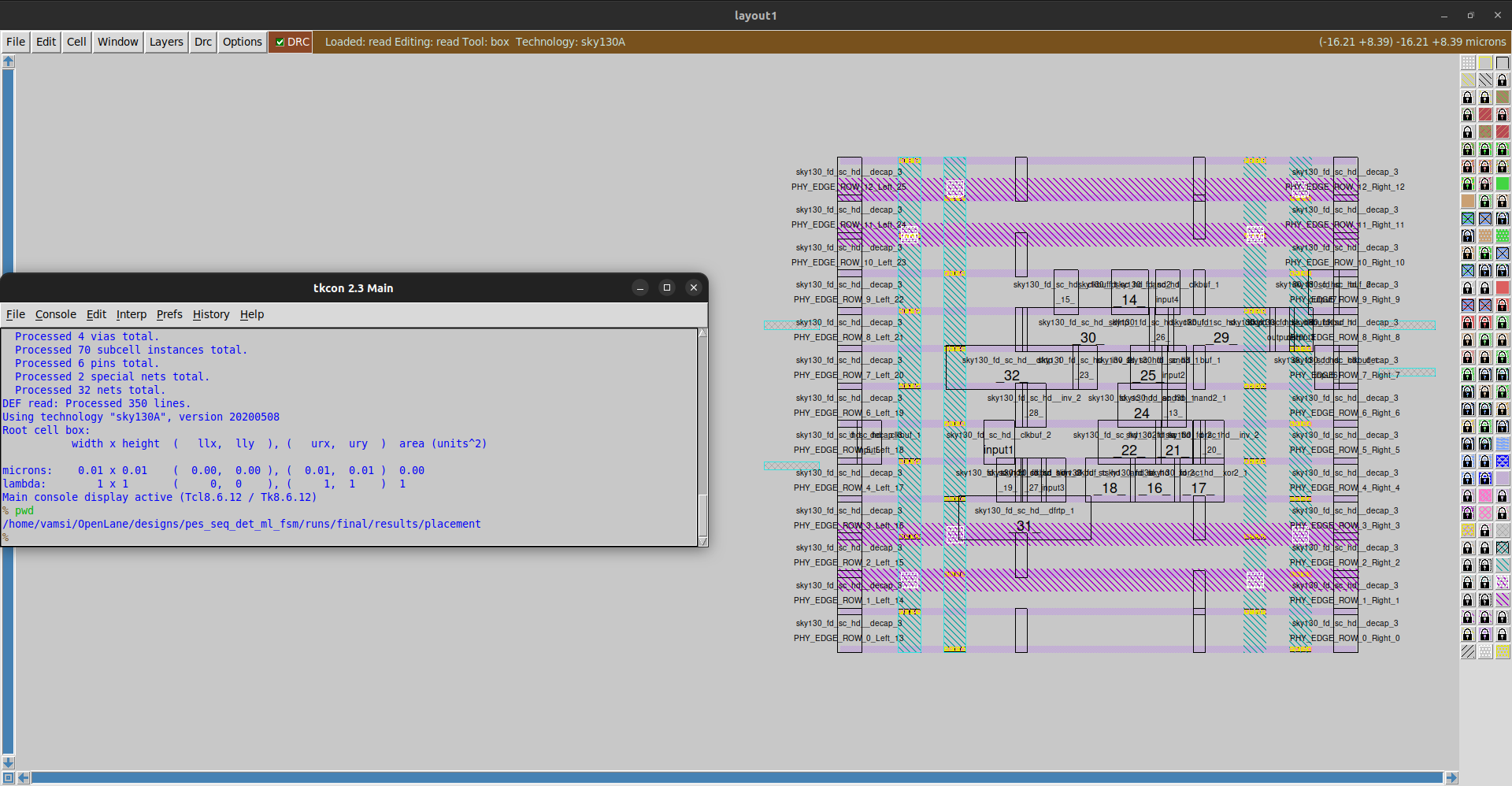Select the black-outlined box icon in the palette
Viewport: 1512px width, 786px height.
[x=1503, y=63]
